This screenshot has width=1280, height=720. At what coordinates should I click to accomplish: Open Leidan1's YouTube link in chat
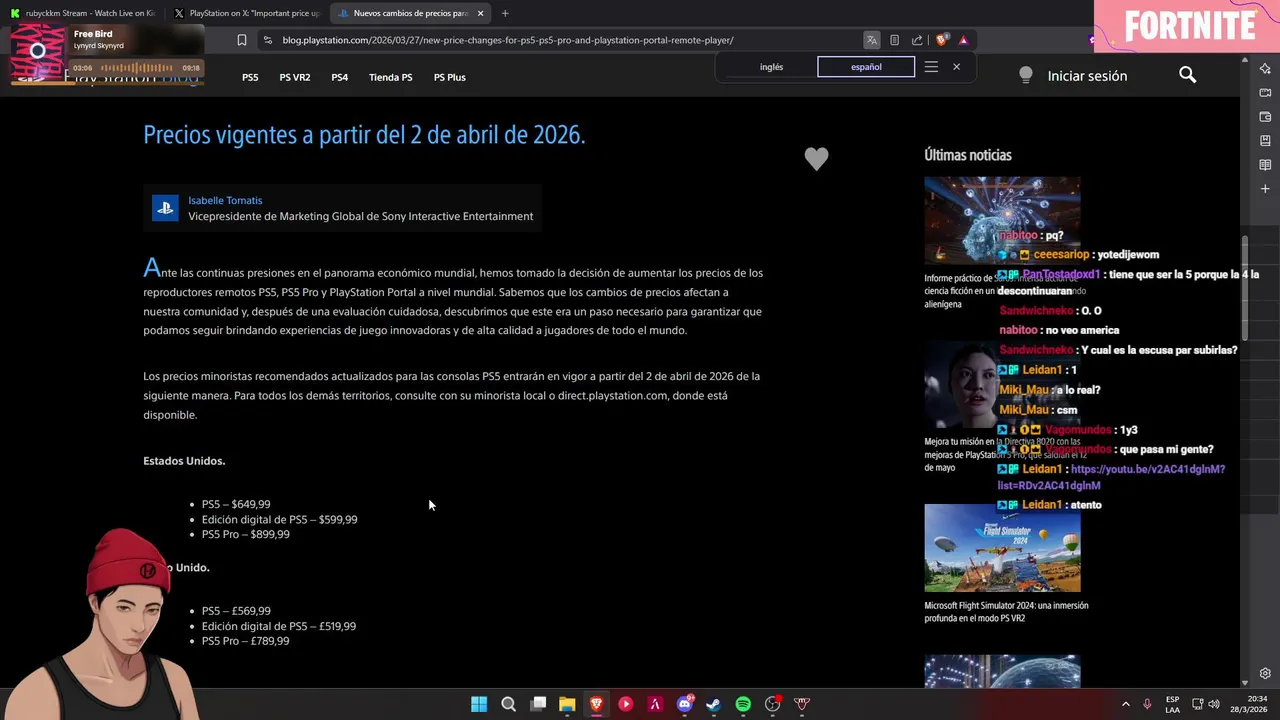pos(1111,477)
